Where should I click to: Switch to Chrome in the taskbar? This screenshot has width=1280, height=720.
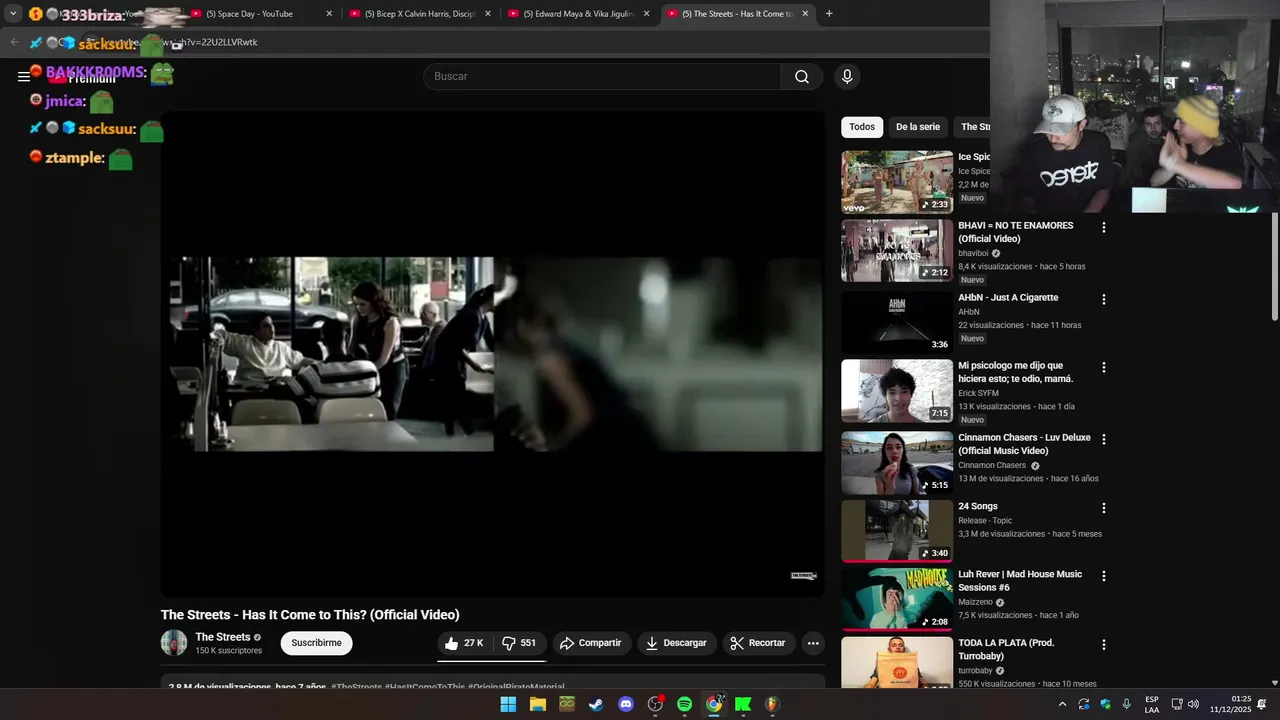click(x=714, y=704)
